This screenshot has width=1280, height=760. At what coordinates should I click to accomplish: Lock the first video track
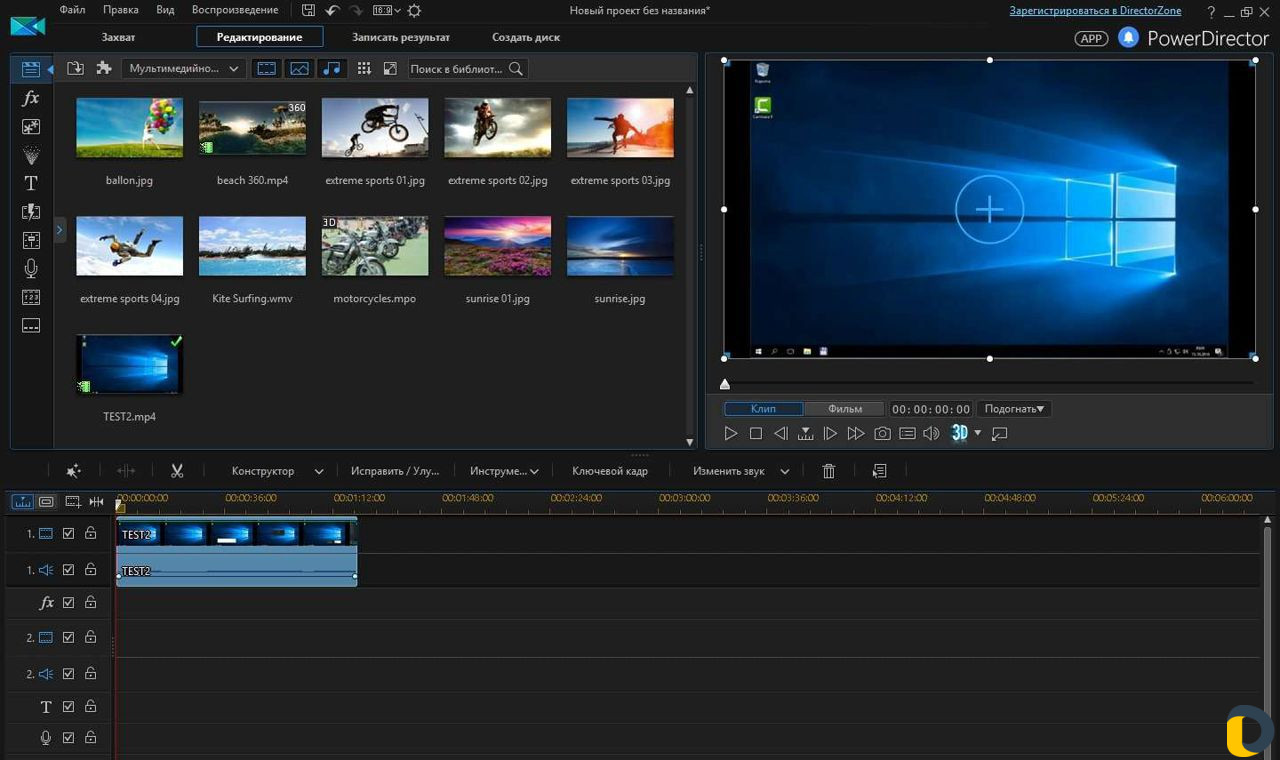click(x=91, y=534)
